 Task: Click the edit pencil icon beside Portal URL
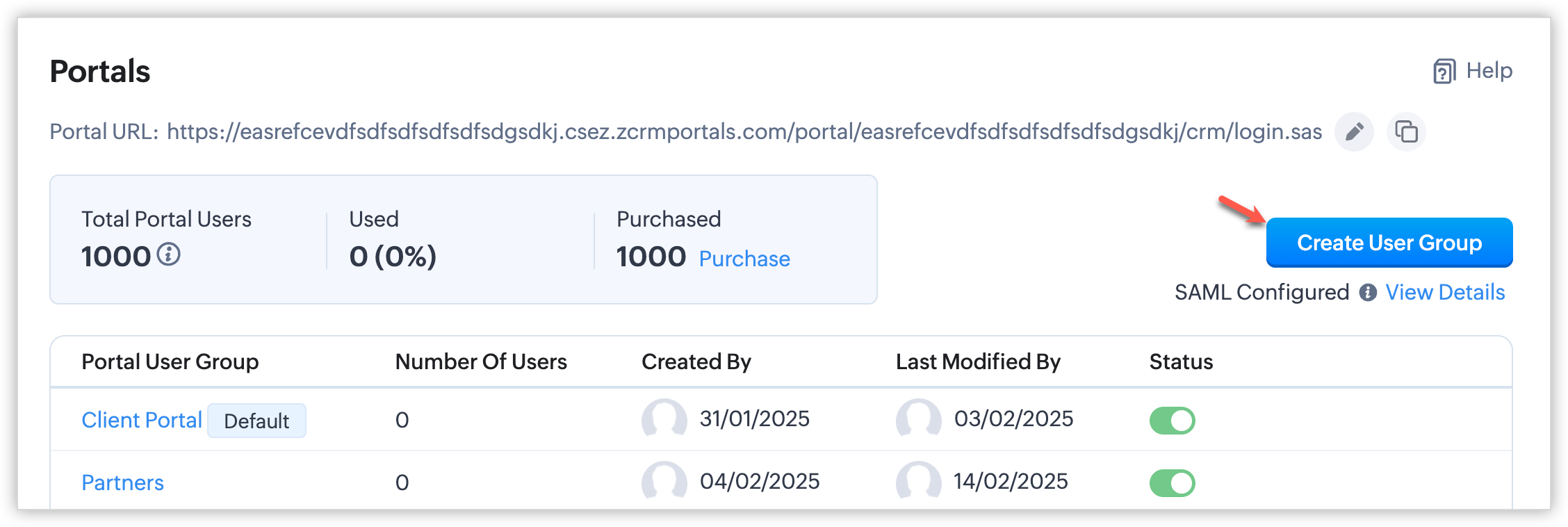pyautogui.click(x=1354, y=131)
